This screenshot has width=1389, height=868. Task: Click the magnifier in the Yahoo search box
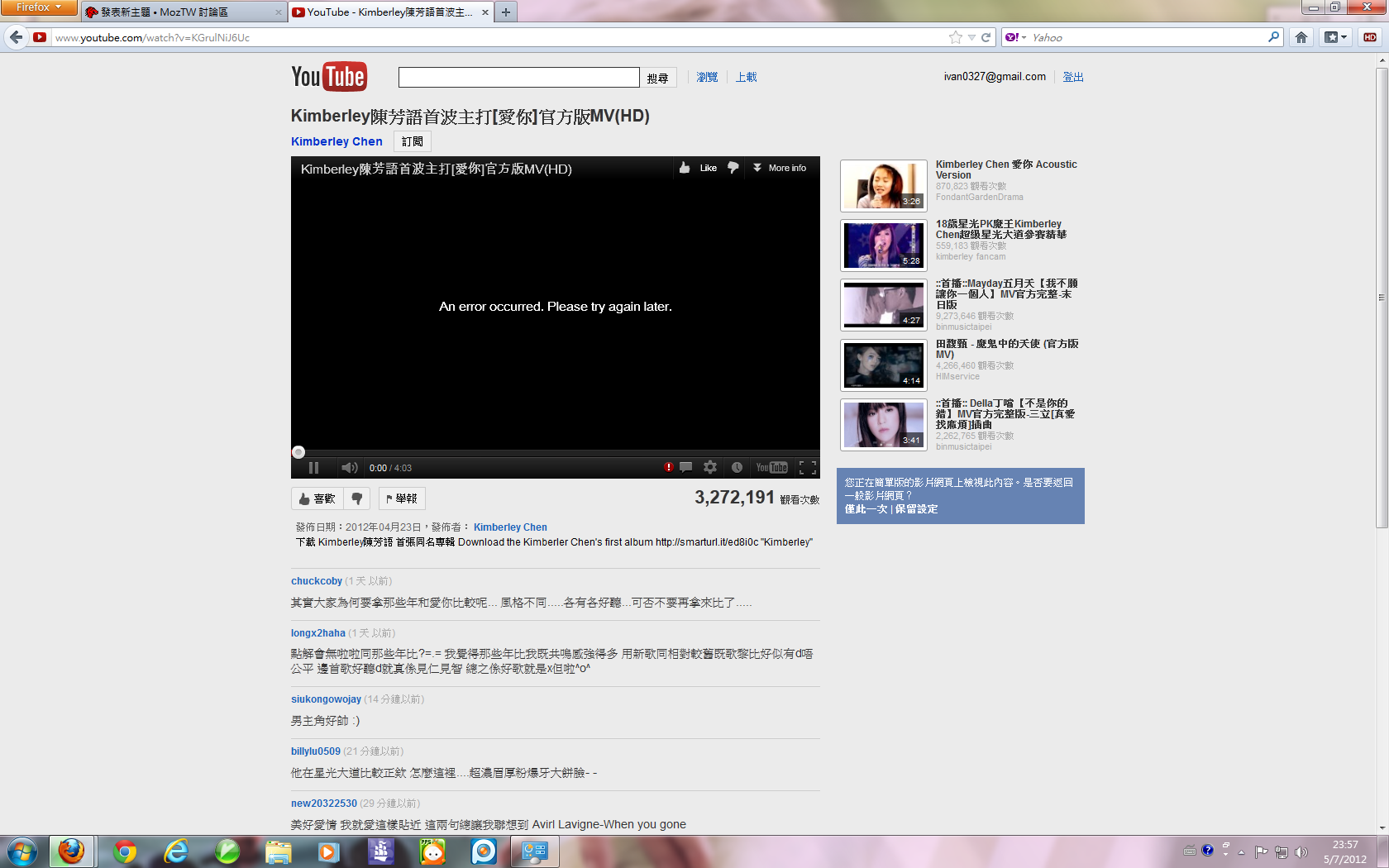pos(1273,37)
